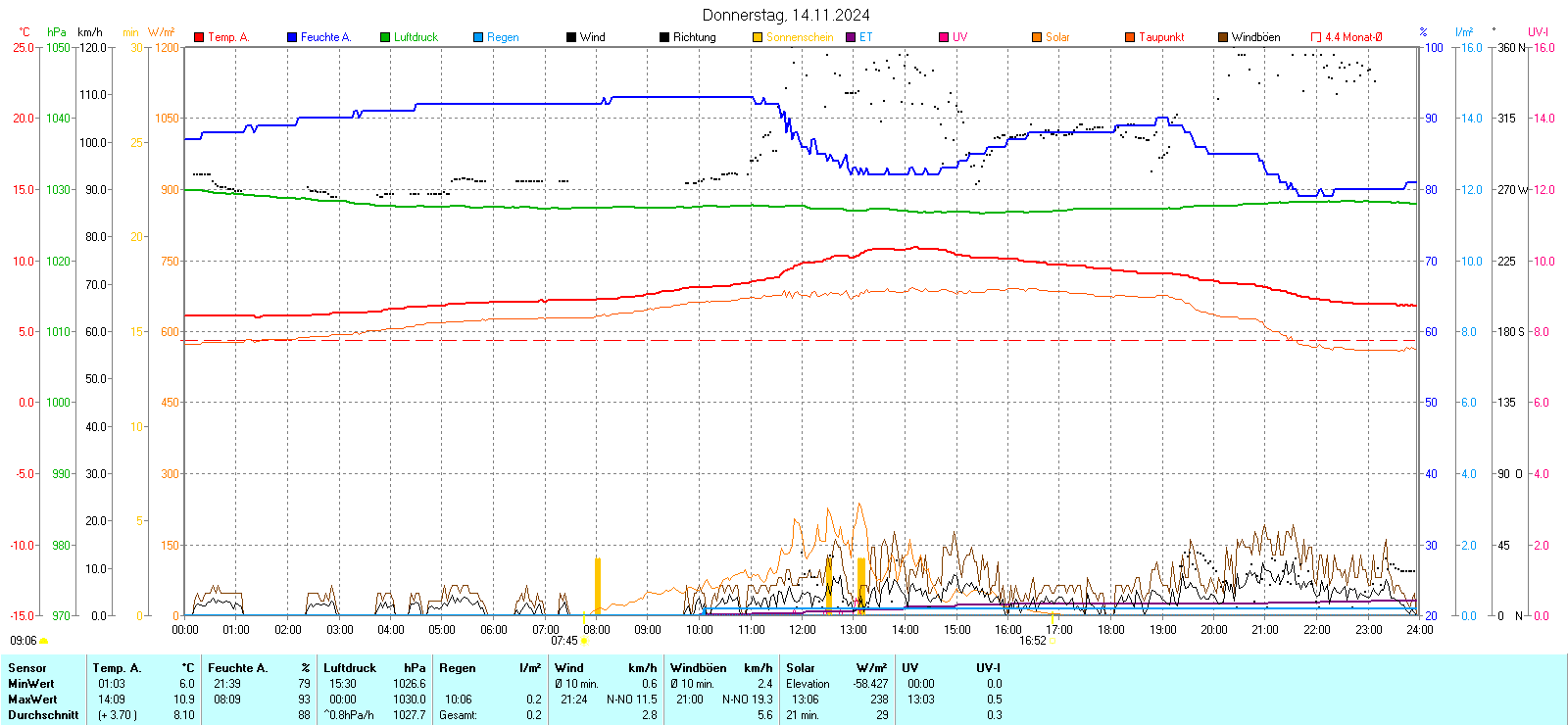Toggle the 4.4 Monat-Ø outlined legend box

click(x=1316, y=37)
